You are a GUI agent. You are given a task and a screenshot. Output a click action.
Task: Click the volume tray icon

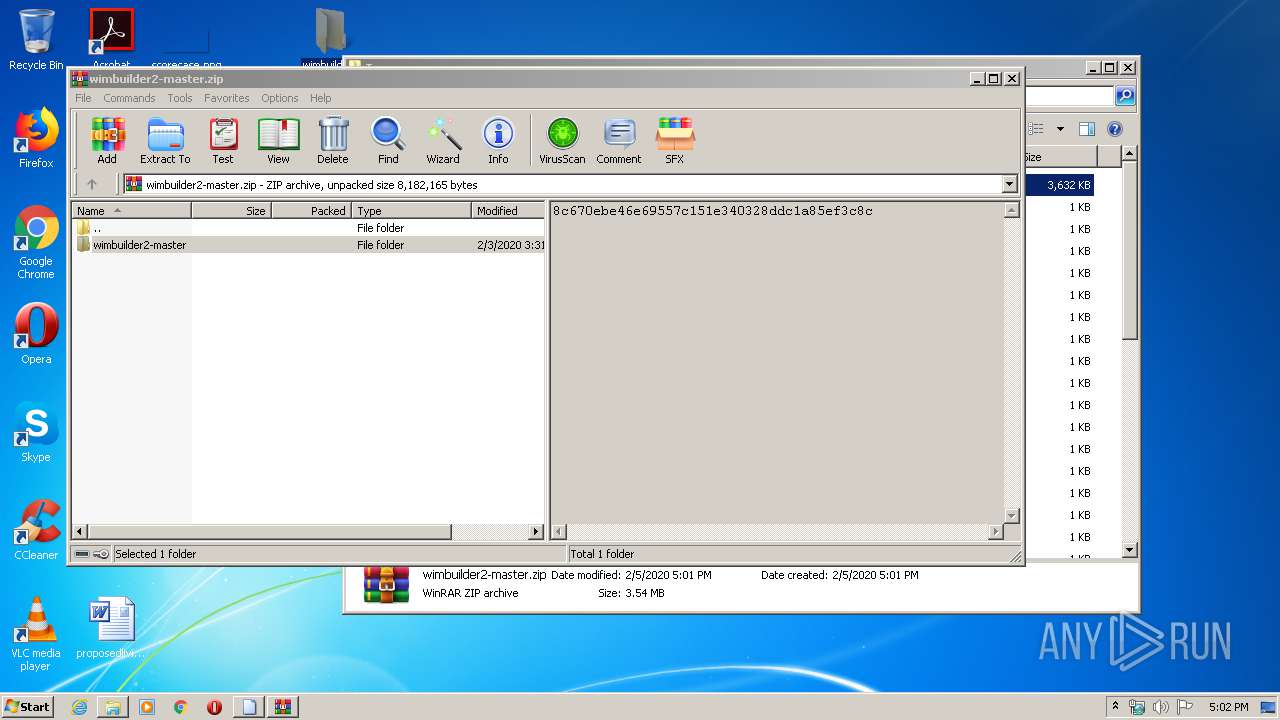(1160, 707)
